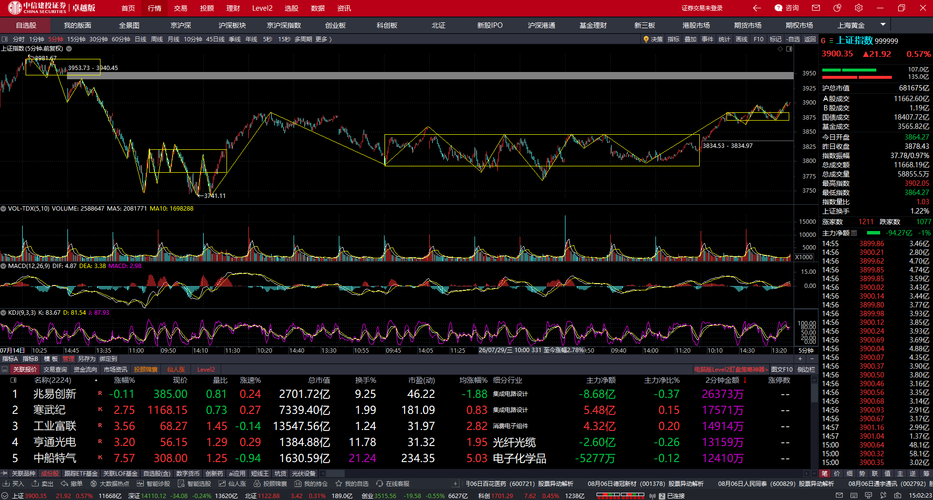Switch chart period to 日线

pos(140,39)
